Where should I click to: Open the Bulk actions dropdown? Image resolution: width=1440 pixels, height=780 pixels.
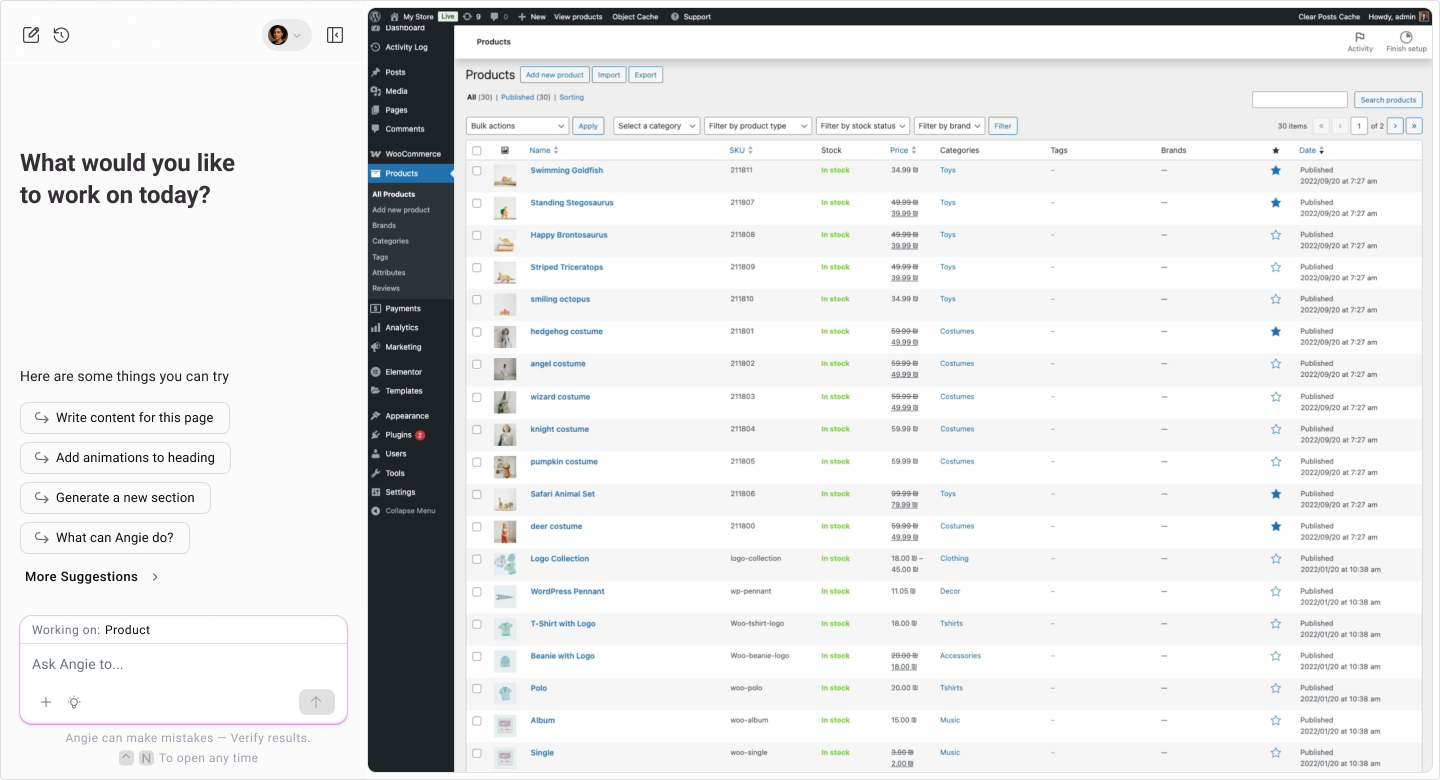(516, 125)
